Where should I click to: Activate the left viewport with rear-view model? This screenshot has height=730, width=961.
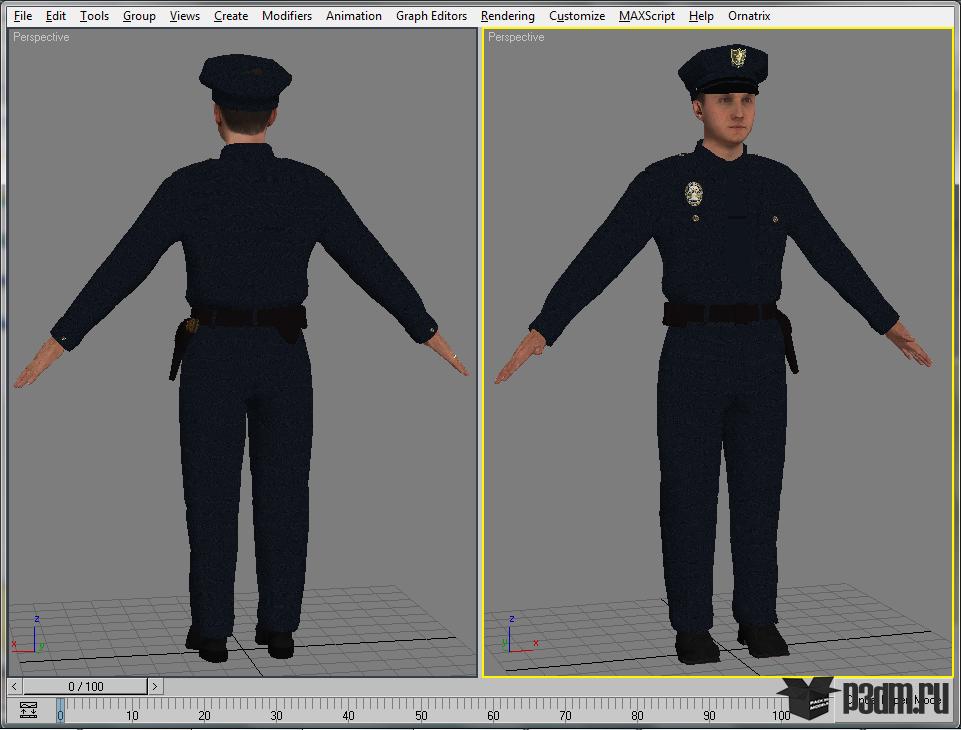point(243,352)
